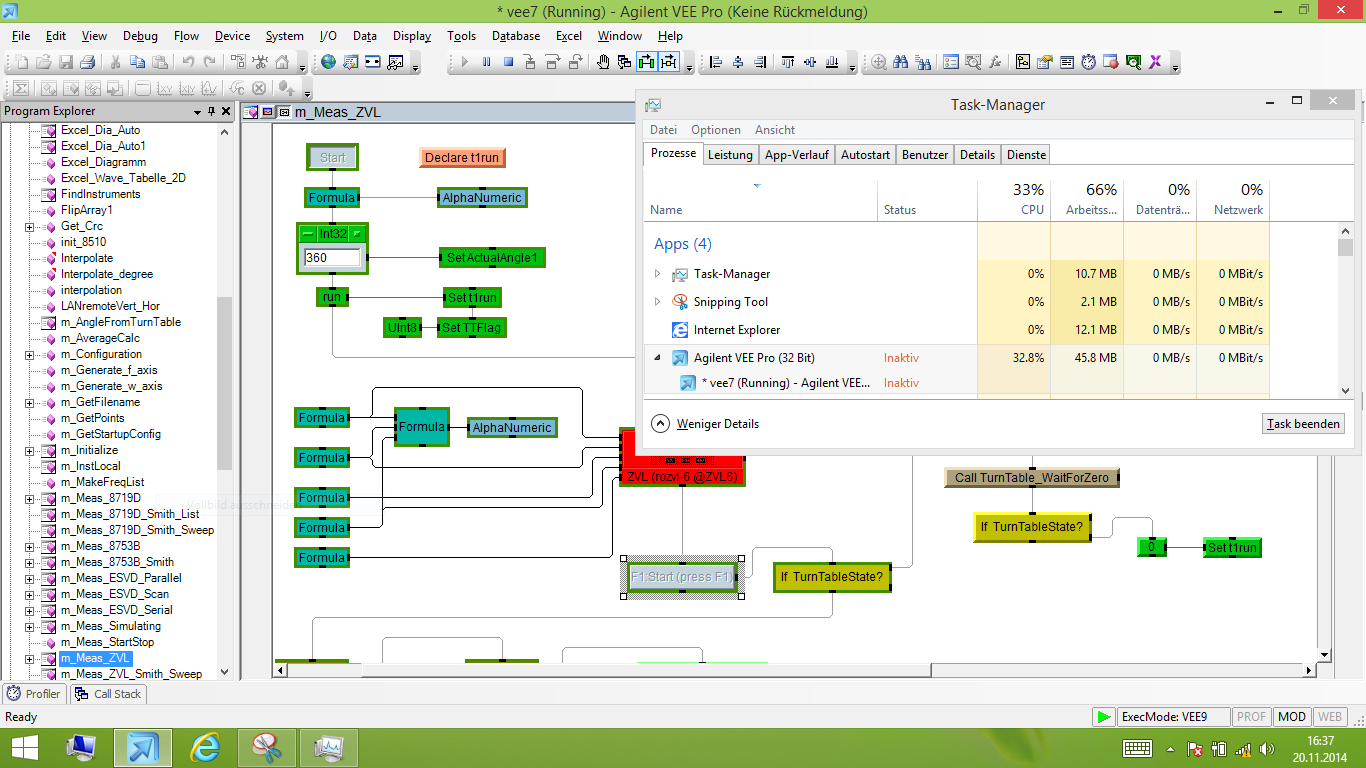Toggle the Int32 object's minimize button

[x=308, y=233]
